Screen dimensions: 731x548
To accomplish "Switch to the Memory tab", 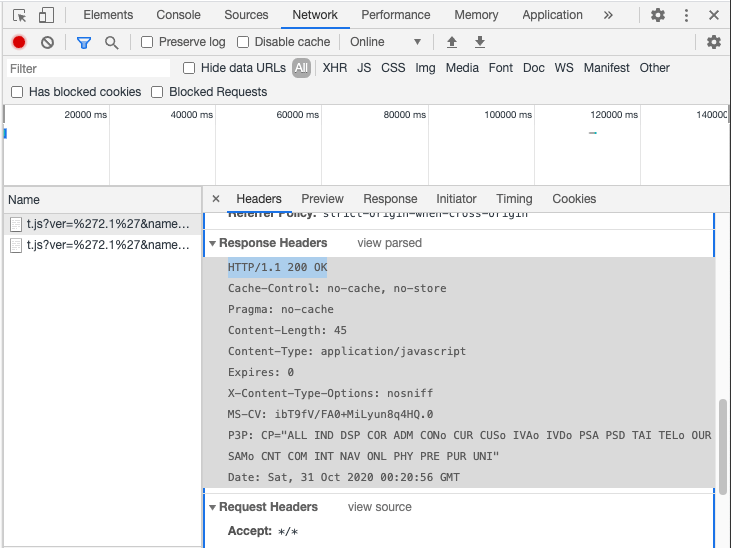I will click(x=476, y=15).
